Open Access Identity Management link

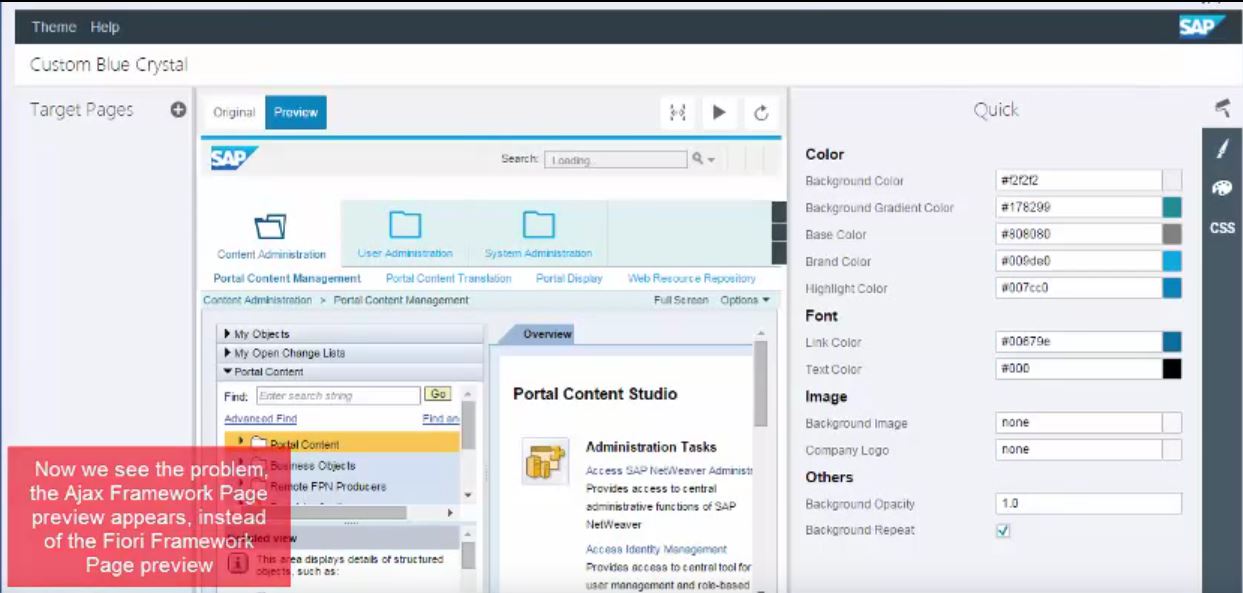(x=656, y=549)
